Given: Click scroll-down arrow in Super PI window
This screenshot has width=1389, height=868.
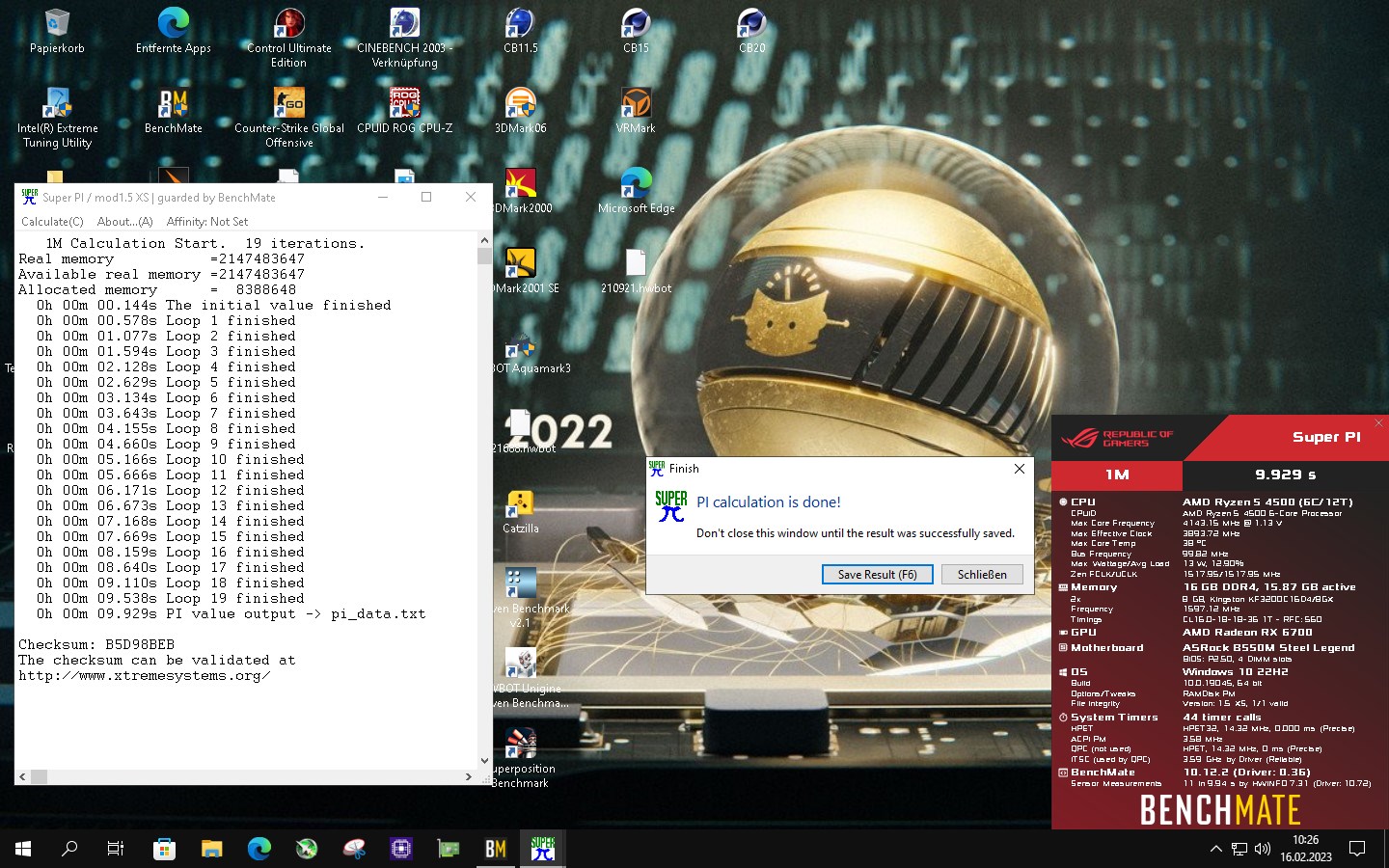Looking at the screenshot, I should coord(484,761).
